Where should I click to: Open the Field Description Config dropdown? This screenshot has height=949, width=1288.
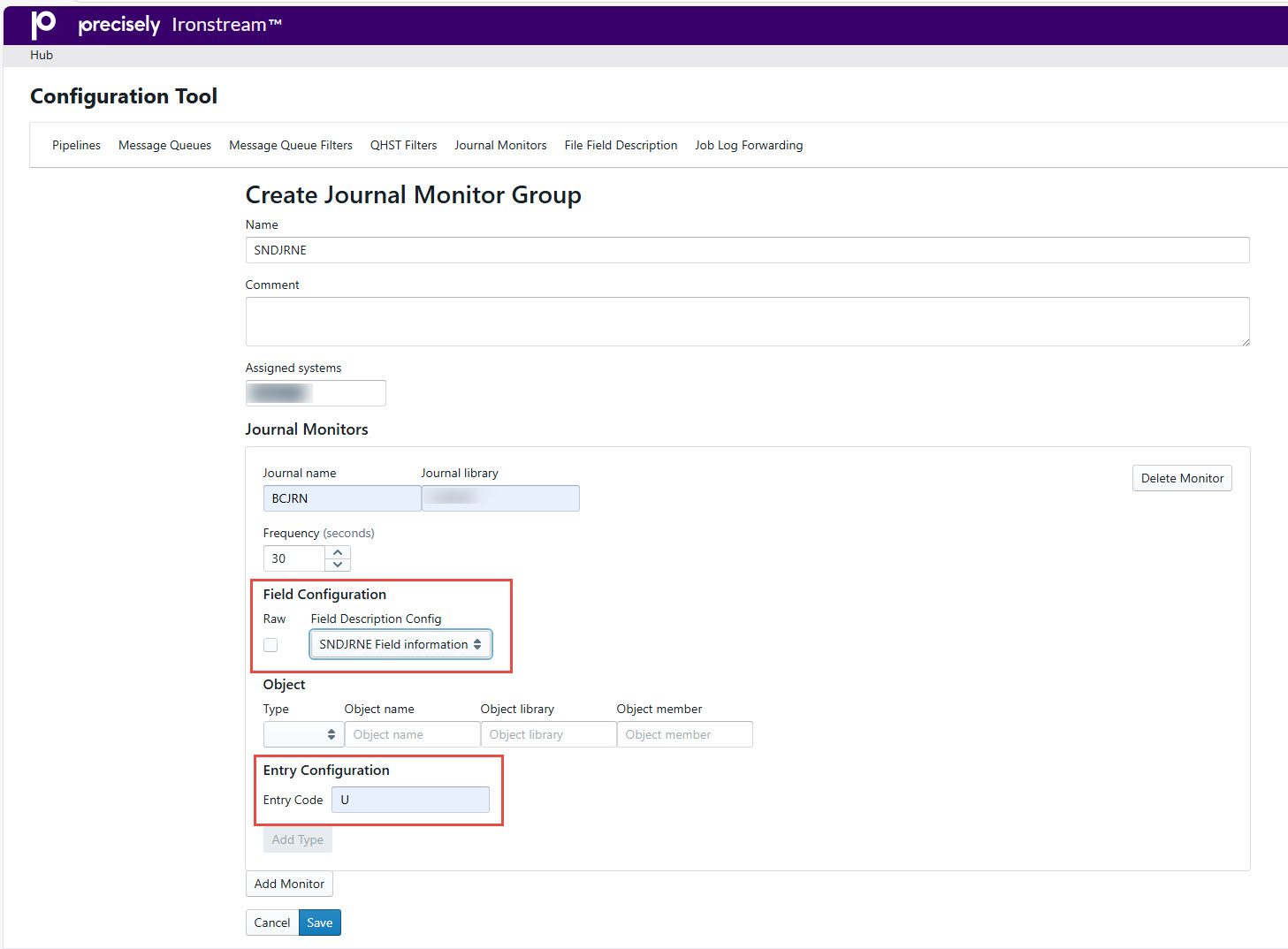400,644
